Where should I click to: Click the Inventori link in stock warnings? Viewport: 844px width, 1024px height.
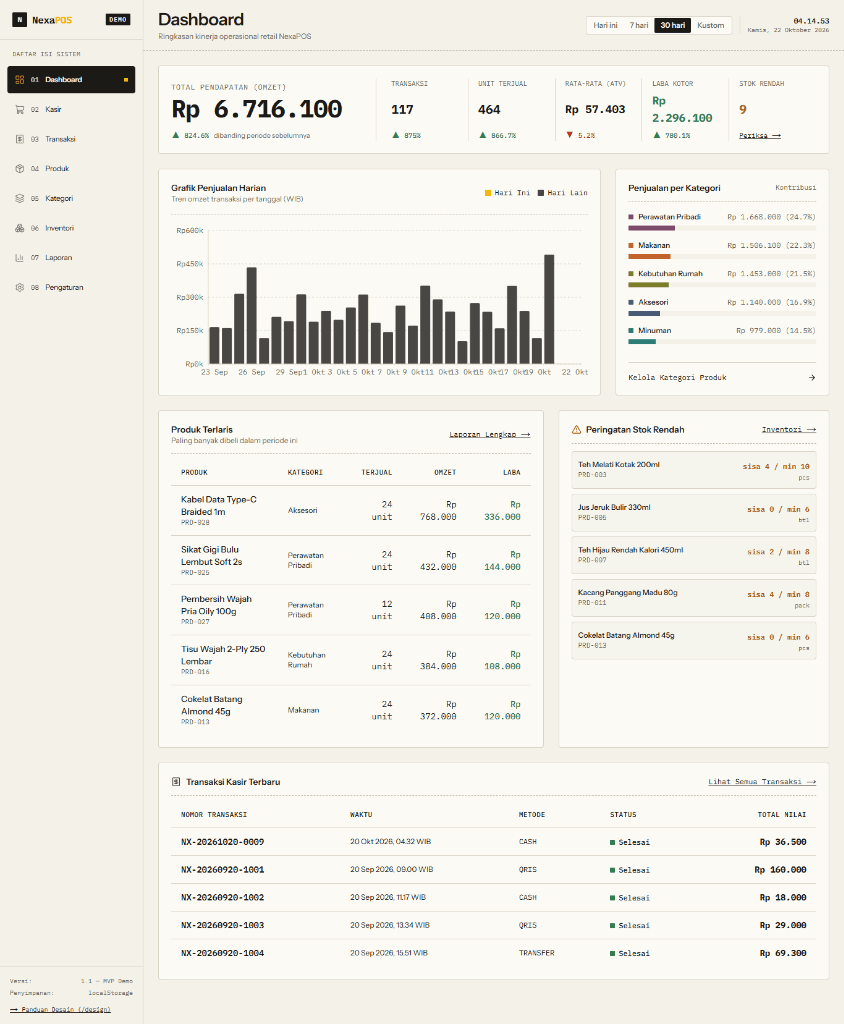788,430
